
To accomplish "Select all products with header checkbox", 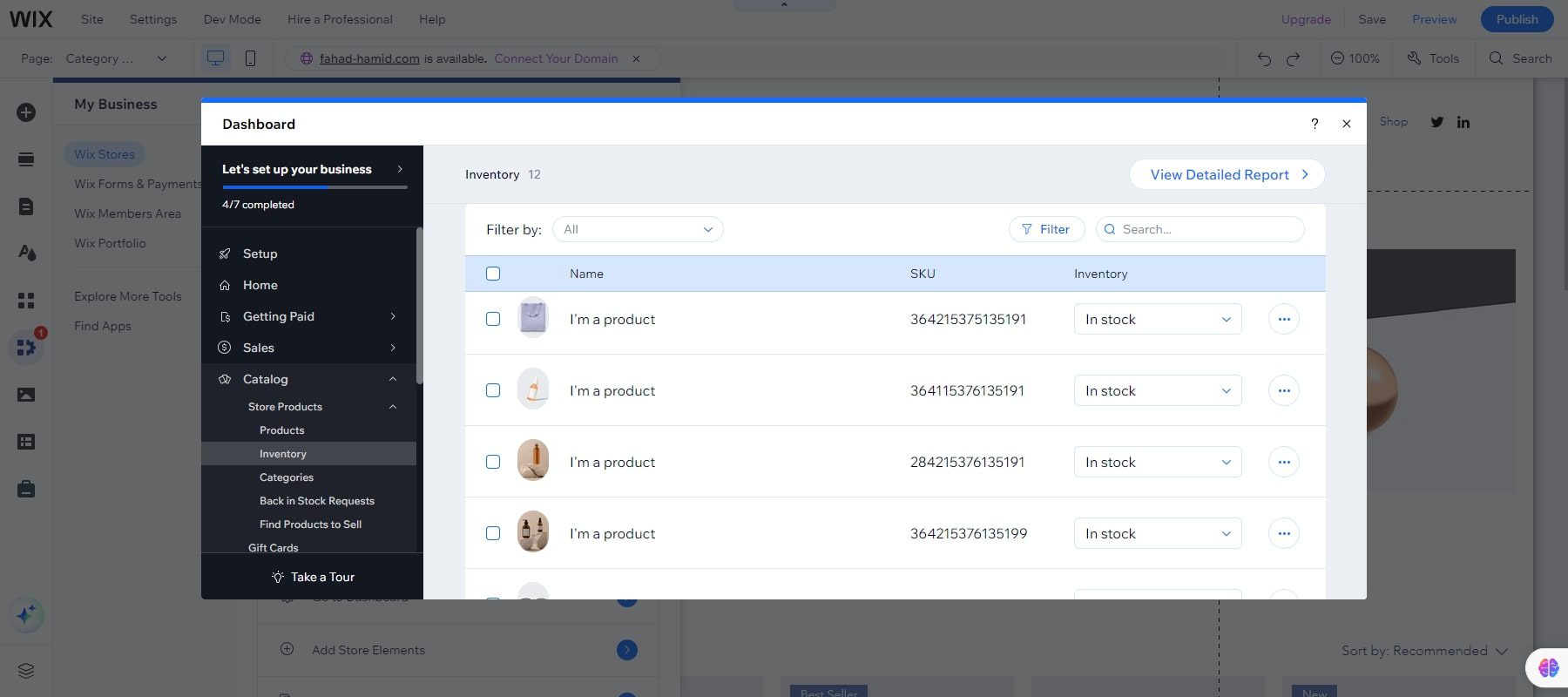I will pos(493,274).
